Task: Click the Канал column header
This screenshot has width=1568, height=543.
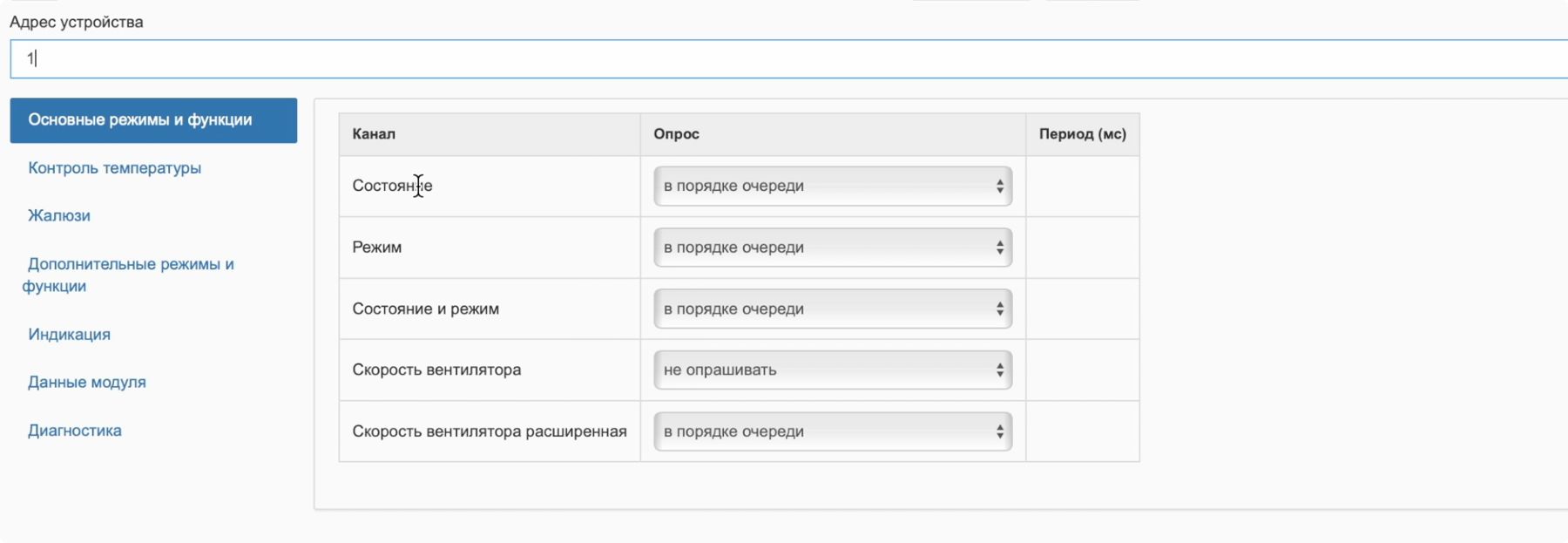Action: [374, 134]
